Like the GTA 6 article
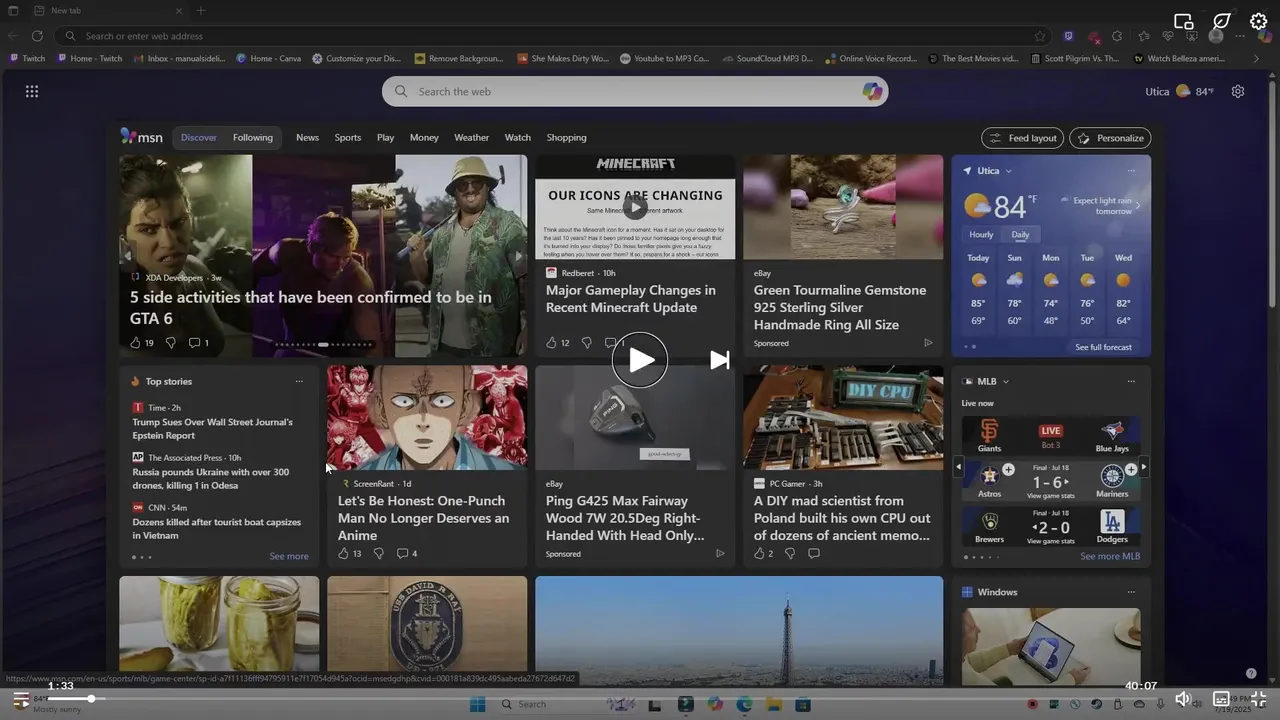The width and height of the screenshot is (1280, 720). pos(135,342)
